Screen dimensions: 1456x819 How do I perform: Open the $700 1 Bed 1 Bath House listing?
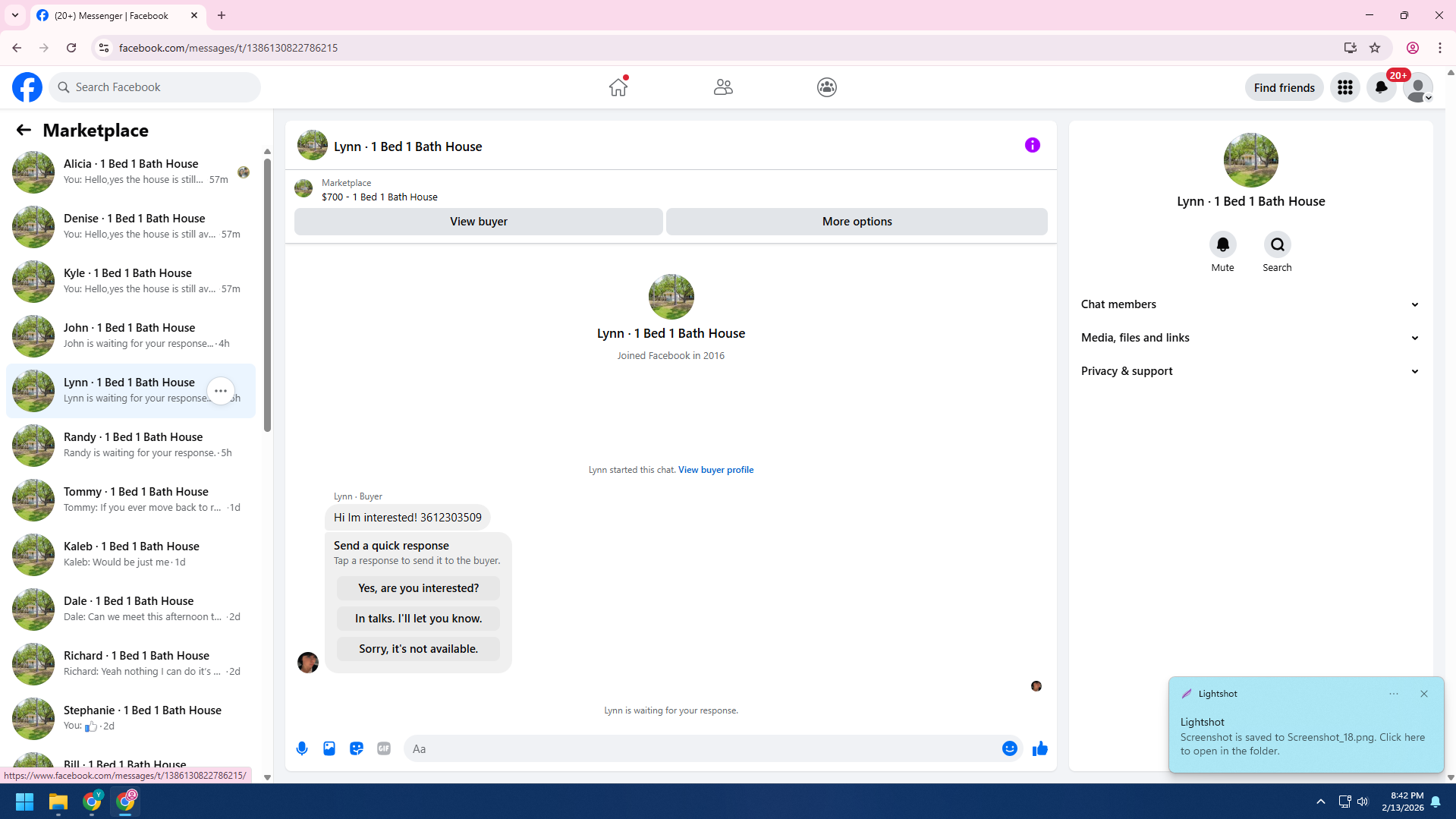click(x=379, y=197)
